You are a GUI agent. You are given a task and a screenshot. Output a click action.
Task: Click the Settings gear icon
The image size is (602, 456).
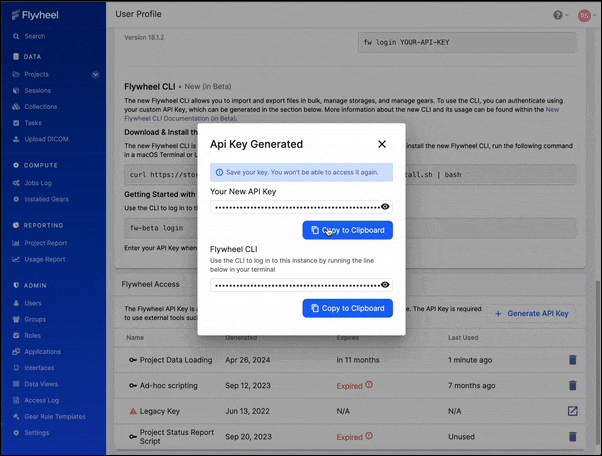click(x=16, y=433)
